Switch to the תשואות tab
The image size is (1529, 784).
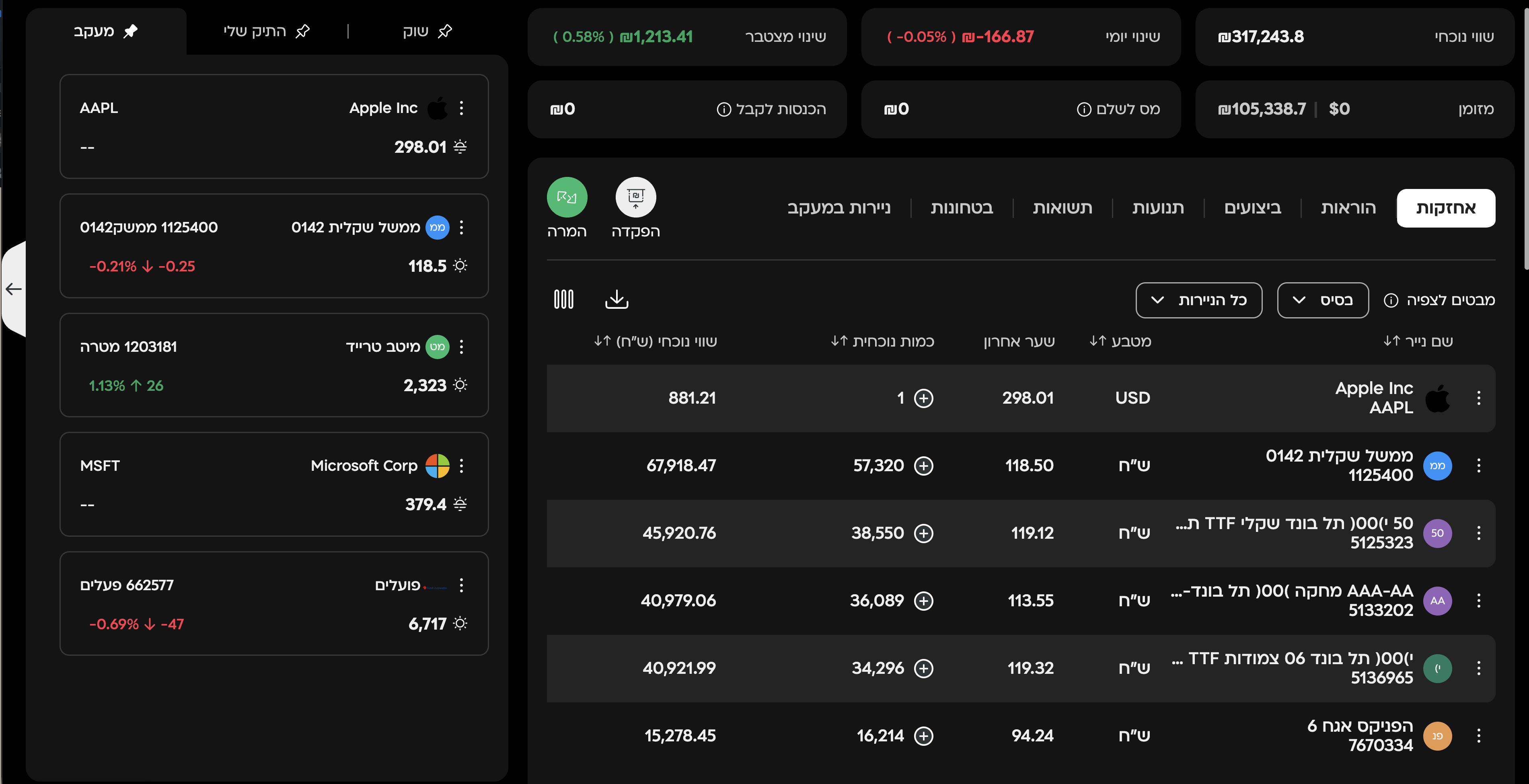tap(1062, 208)
